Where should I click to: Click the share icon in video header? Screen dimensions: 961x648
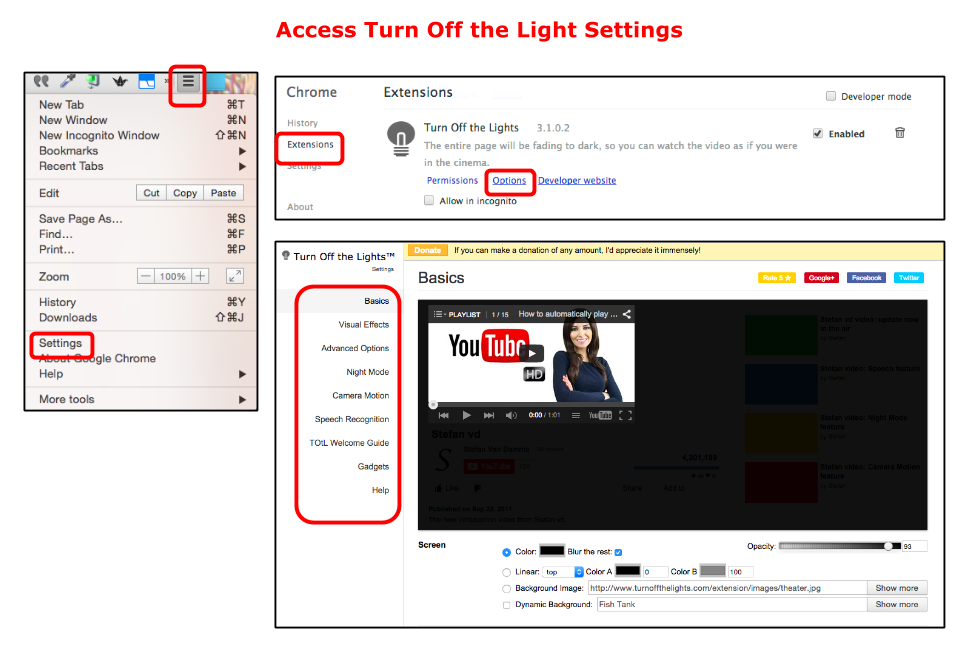tap(626, 314)
